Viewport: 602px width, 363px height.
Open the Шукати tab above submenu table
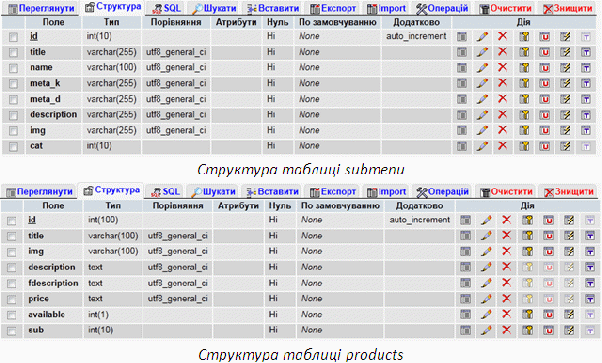pyautogui.click(x=215, y=8)
